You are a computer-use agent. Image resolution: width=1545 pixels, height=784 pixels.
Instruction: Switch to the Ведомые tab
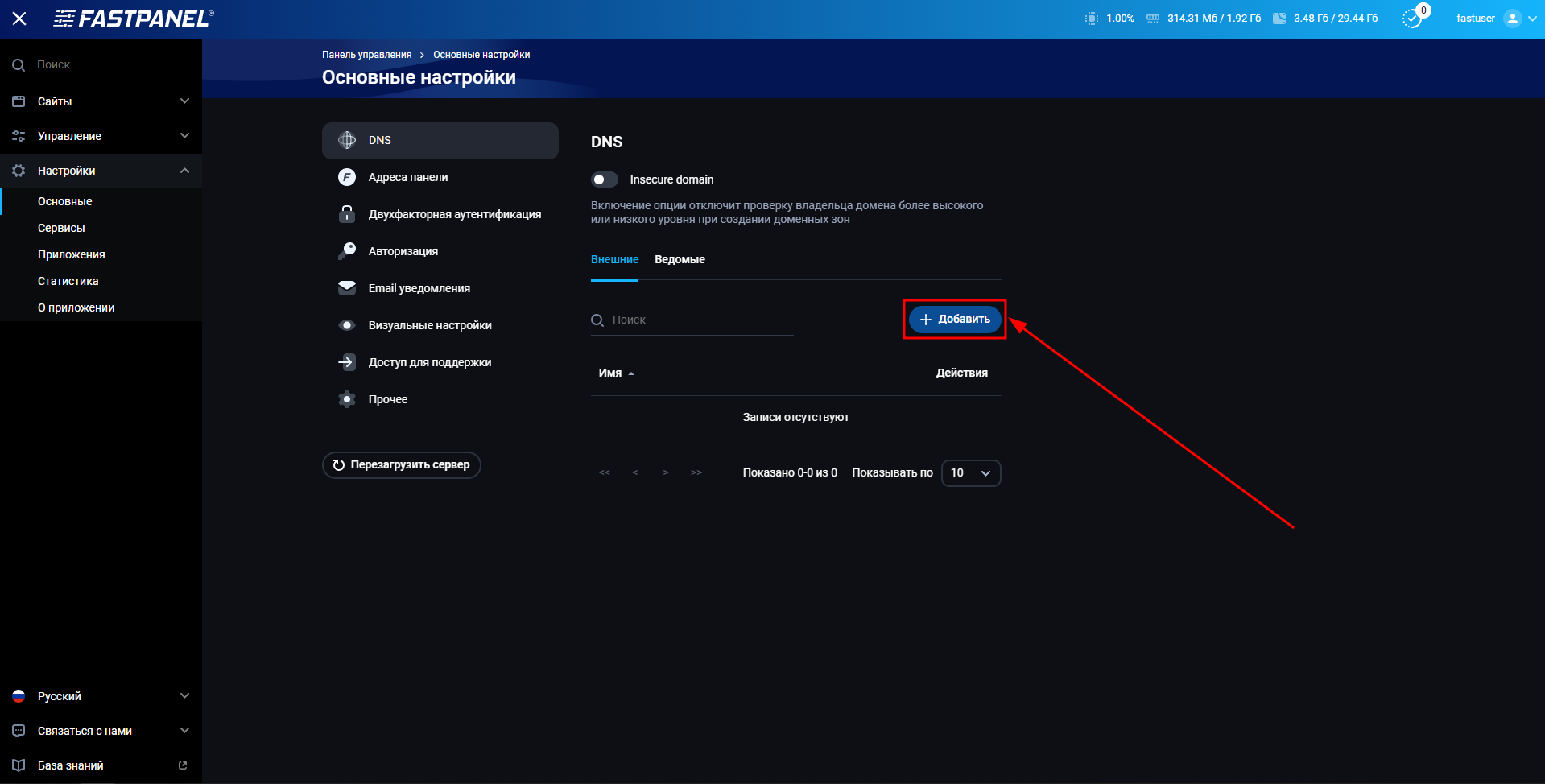click(680, 259)
